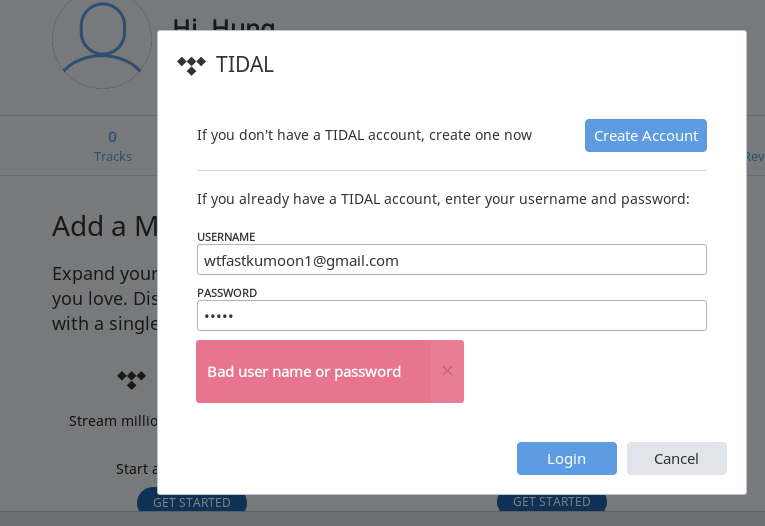Click the left GET STARTED button

(x=192, y=503)
